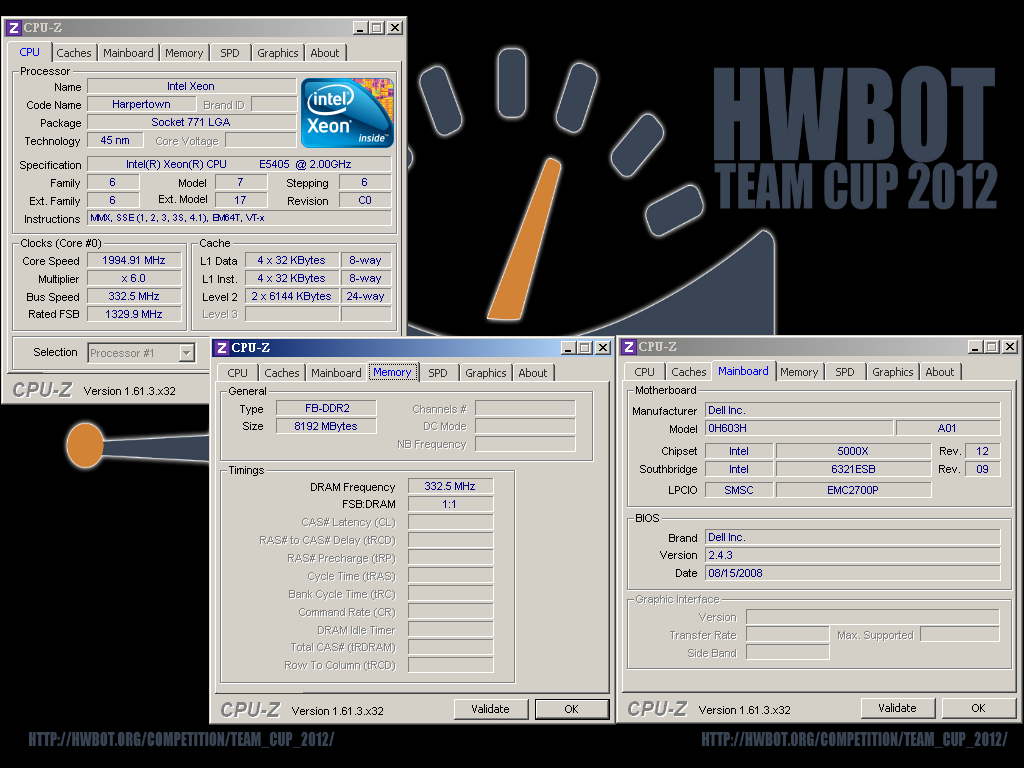Click the bottom-left HWBOT competition URL text
Image resolution: width=1024 pixels, height=768 pixels.
click(x=181, y=739)
